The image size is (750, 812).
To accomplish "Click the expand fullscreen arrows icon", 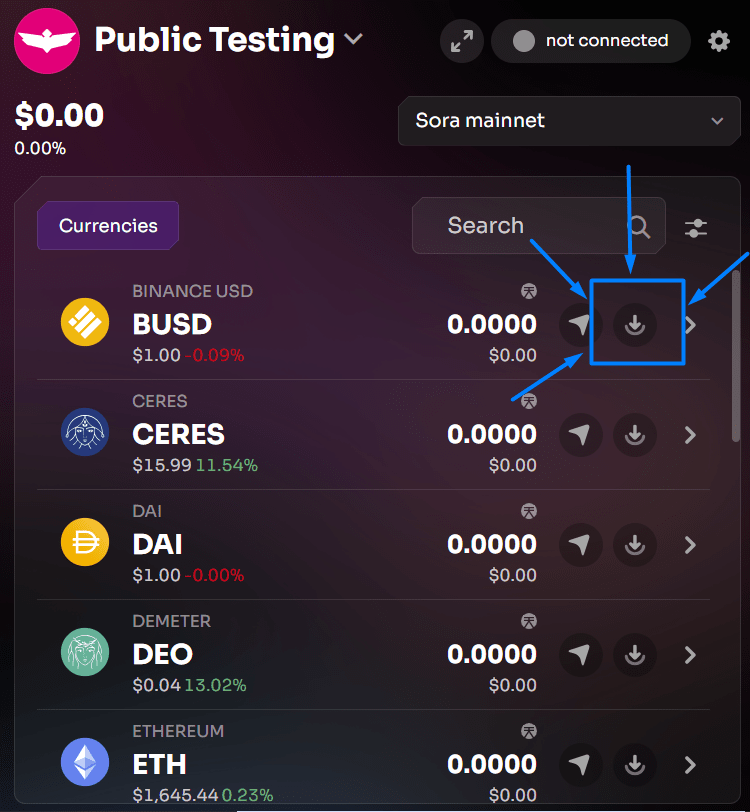I will pos(462,41).
